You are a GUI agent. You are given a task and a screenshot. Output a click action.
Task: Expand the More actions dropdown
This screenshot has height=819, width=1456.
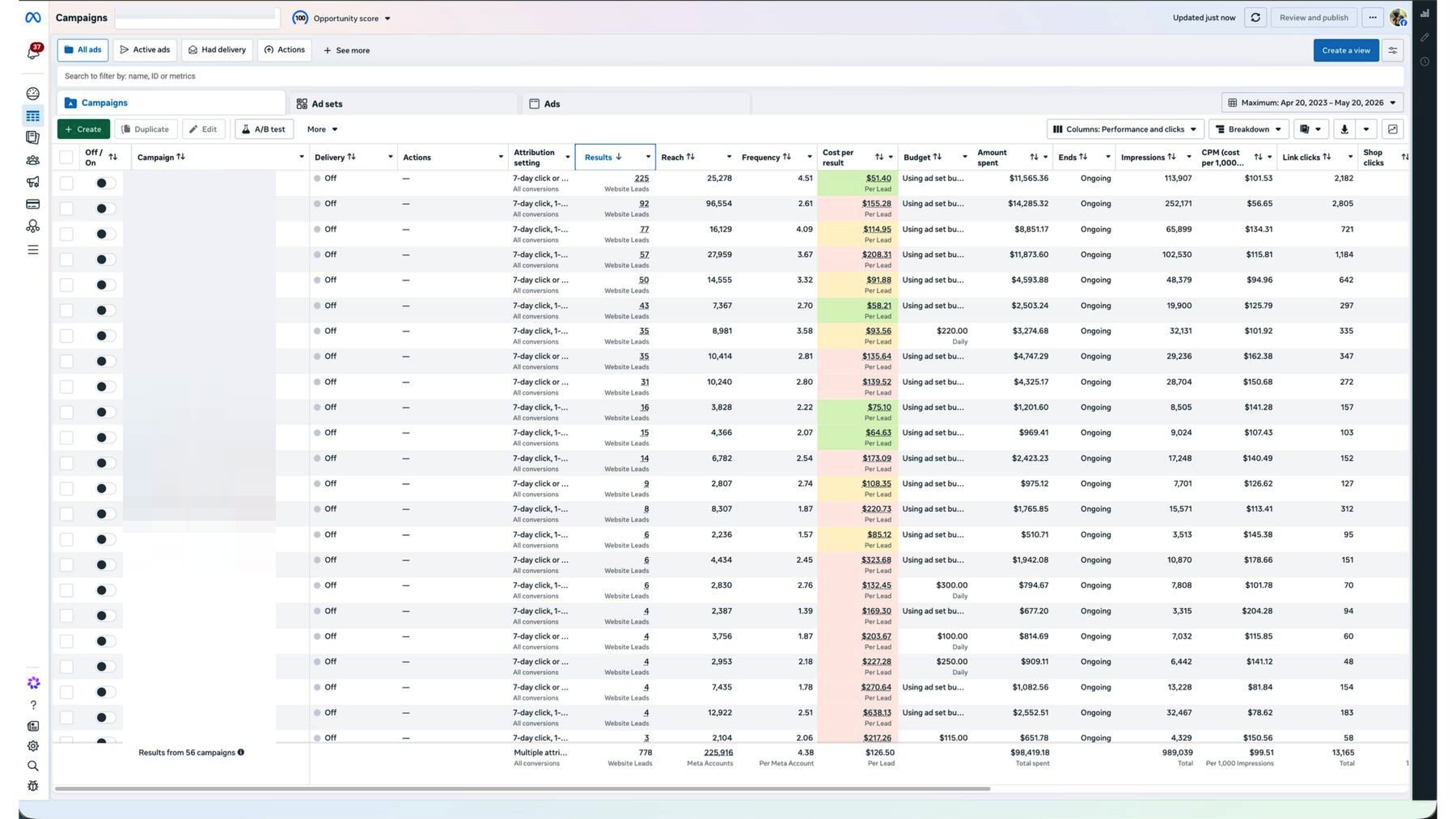pos(322,129)
